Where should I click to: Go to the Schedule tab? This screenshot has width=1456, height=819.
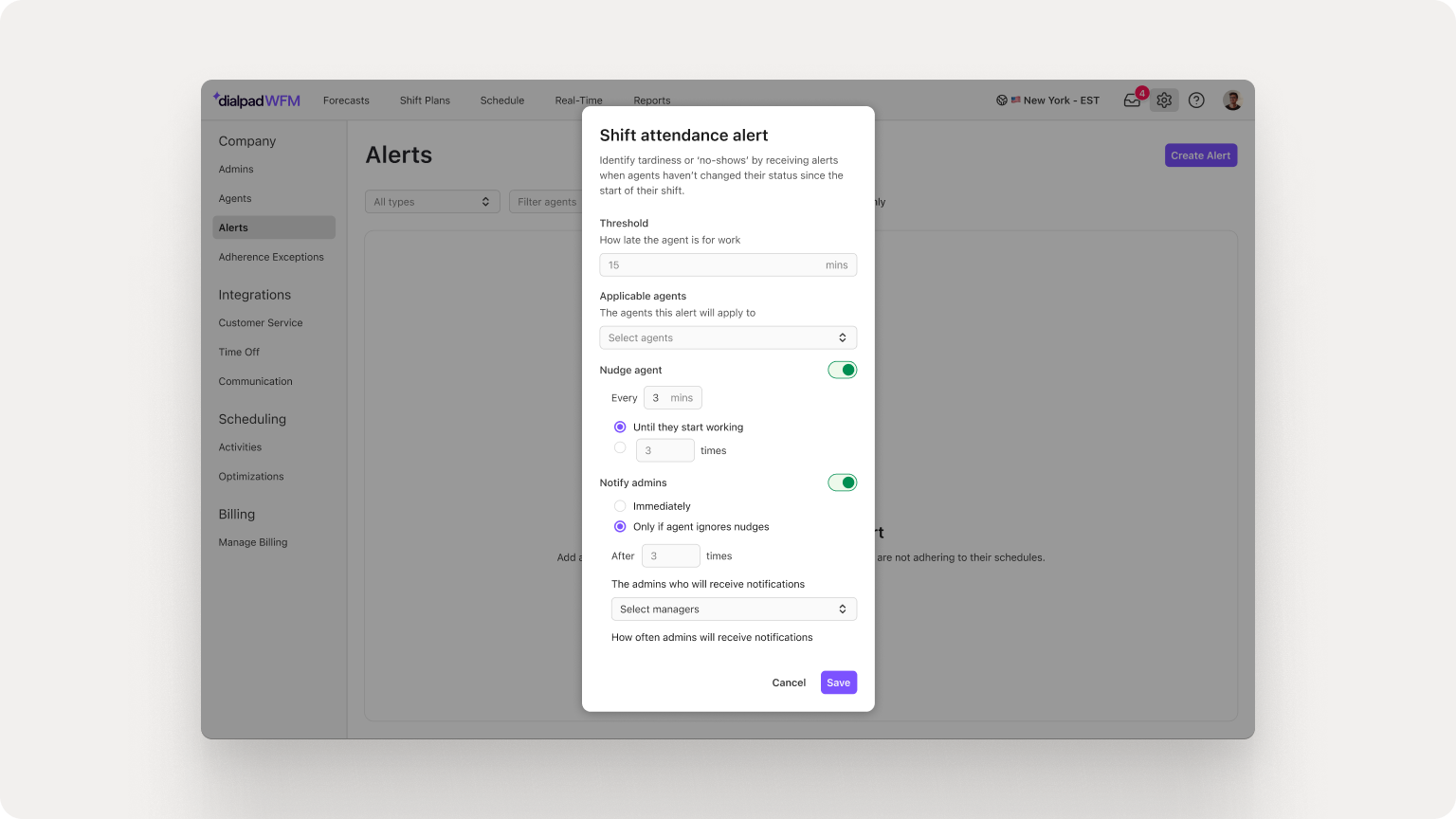[502, 100]
